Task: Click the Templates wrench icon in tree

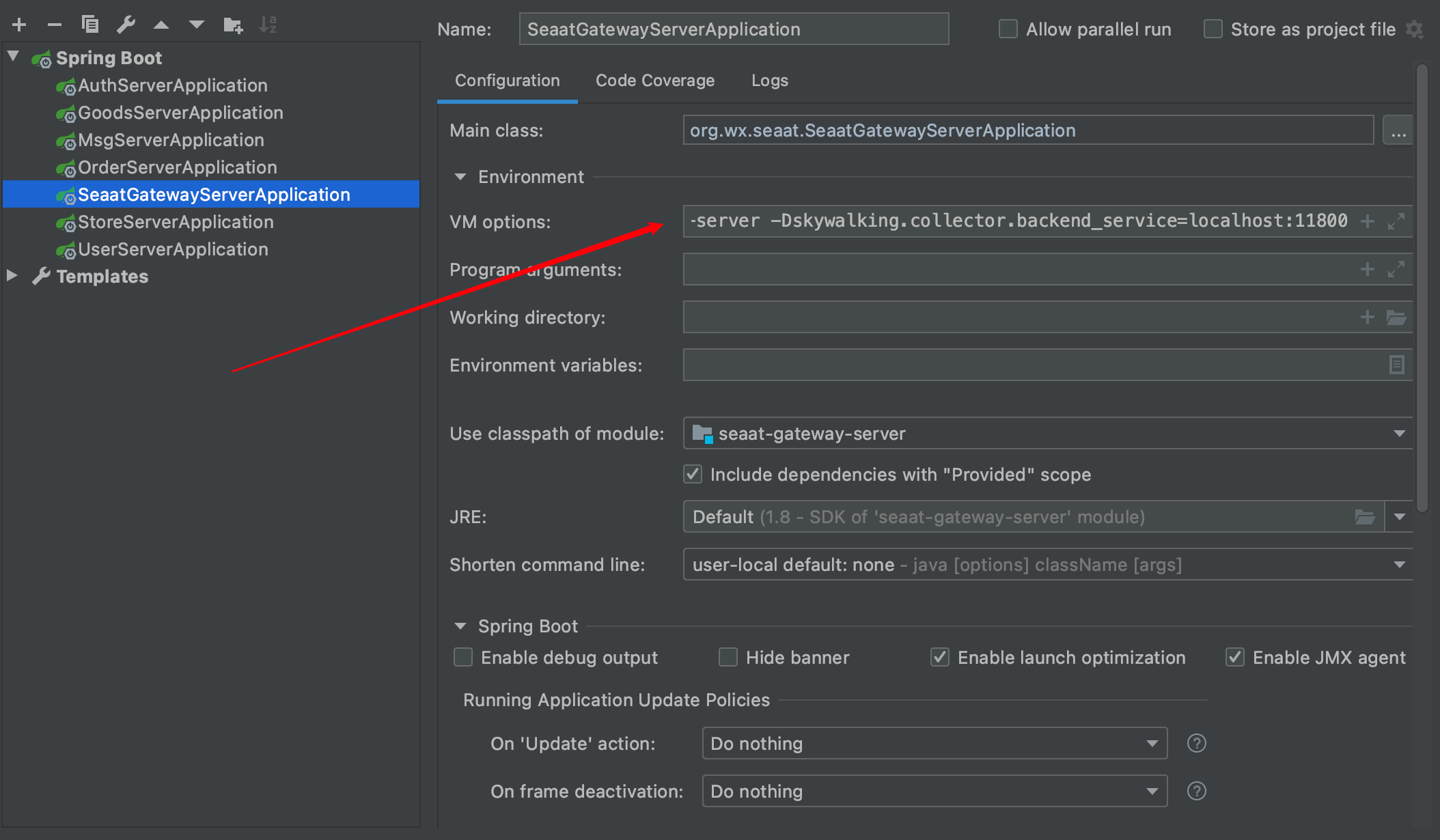Action: click(x=42, y=276)
